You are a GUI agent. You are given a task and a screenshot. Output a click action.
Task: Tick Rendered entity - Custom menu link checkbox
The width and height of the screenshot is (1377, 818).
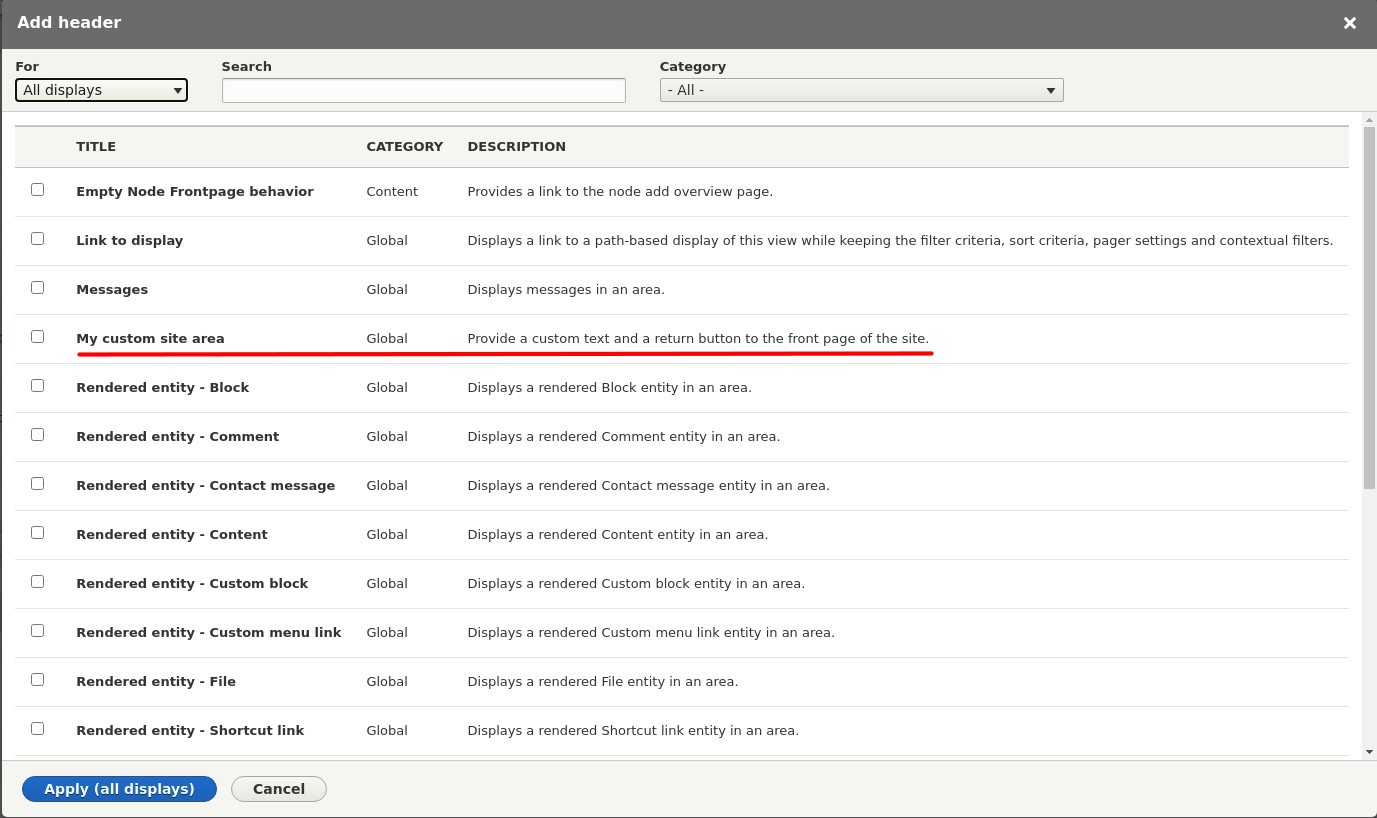pos(37,630)
